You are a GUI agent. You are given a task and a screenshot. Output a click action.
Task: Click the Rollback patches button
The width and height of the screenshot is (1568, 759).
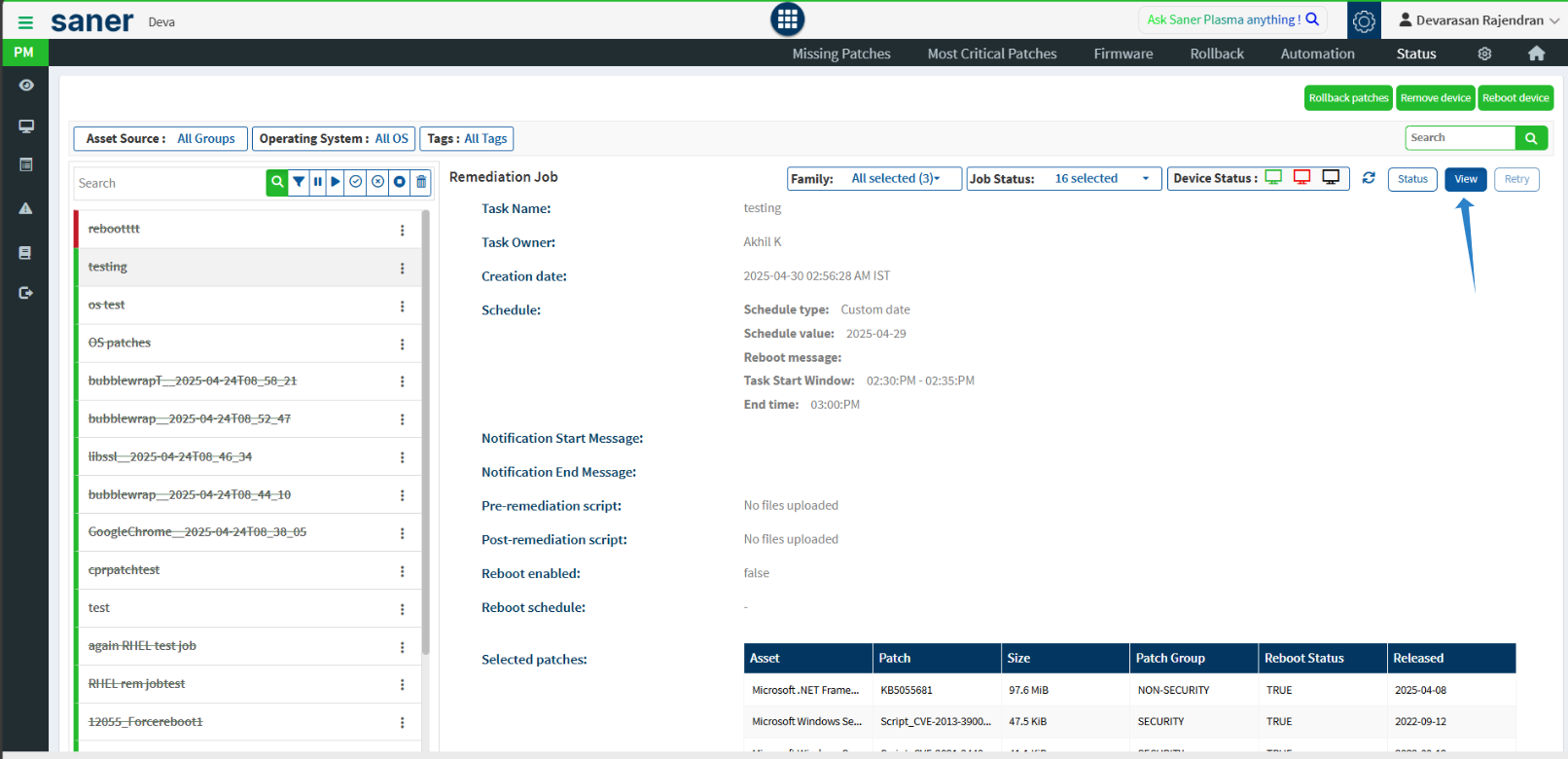click(x=1348, y=98)
